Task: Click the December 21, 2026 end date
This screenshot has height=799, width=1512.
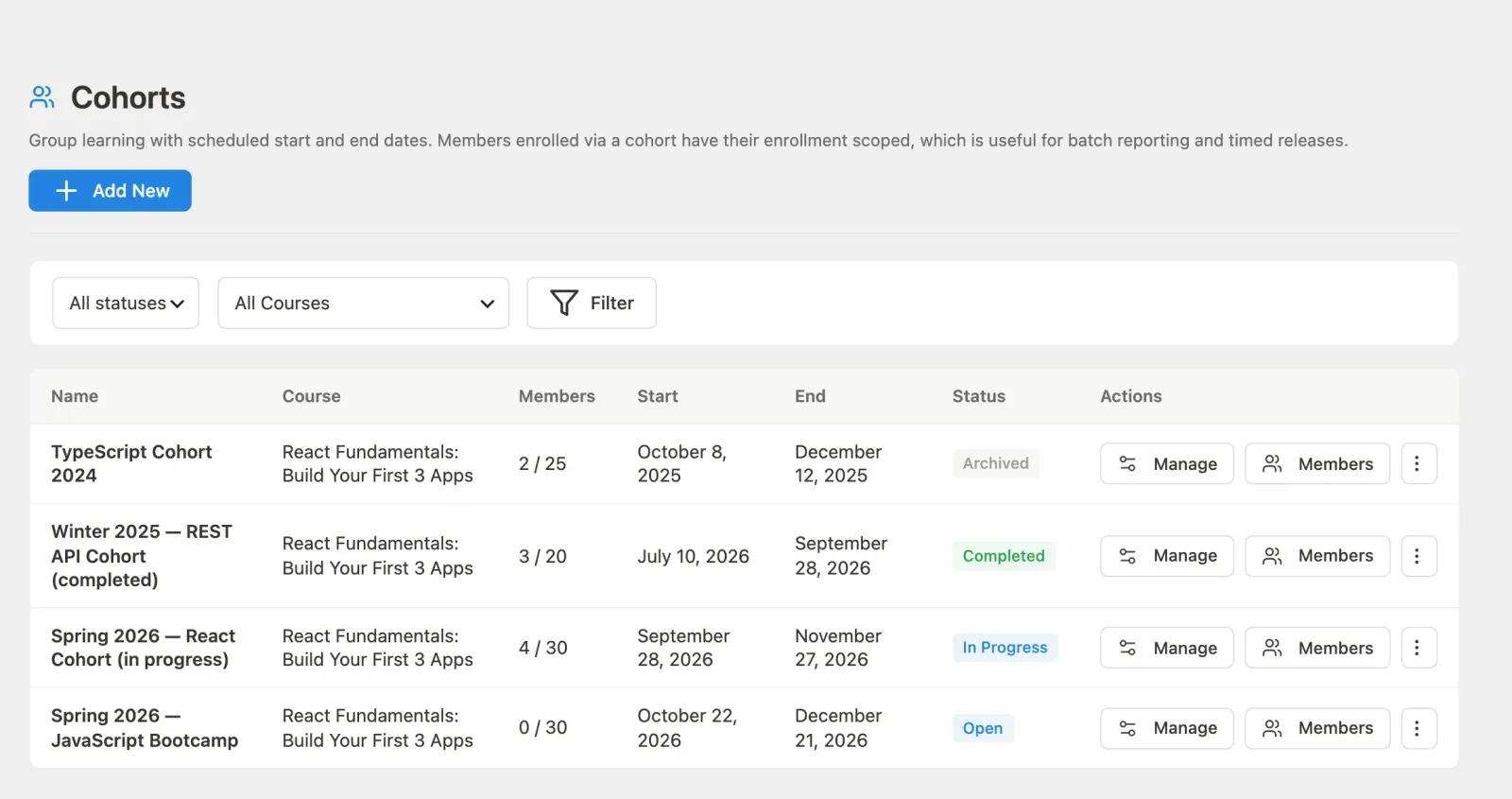Action: point(838,728)
